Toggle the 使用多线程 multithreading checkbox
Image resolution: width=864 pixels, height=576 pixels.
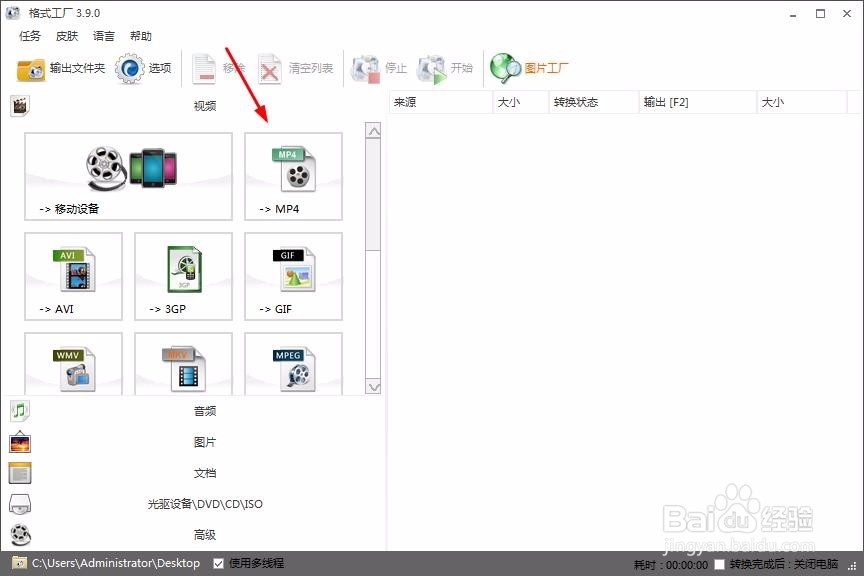(218, 563)
